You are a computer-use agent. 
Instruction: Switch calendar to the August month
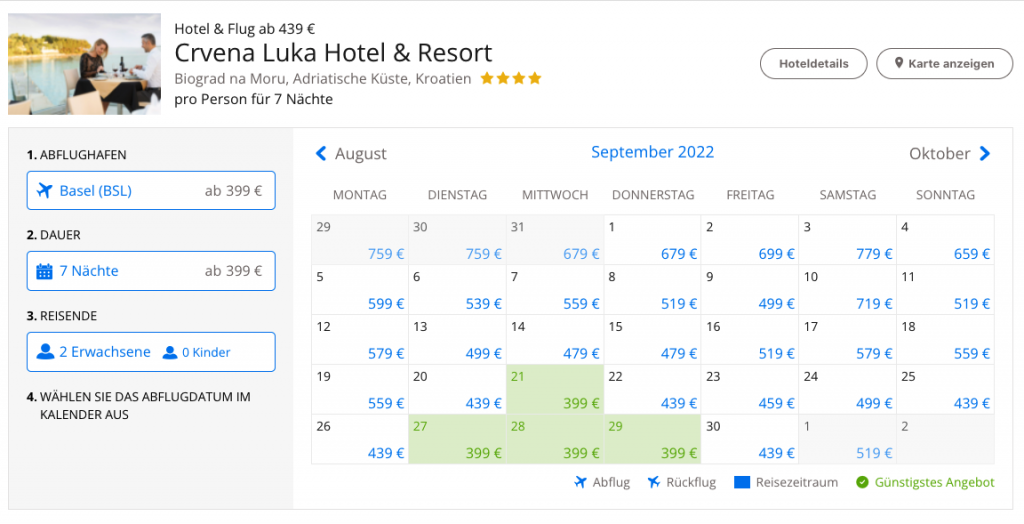[360, 154]
